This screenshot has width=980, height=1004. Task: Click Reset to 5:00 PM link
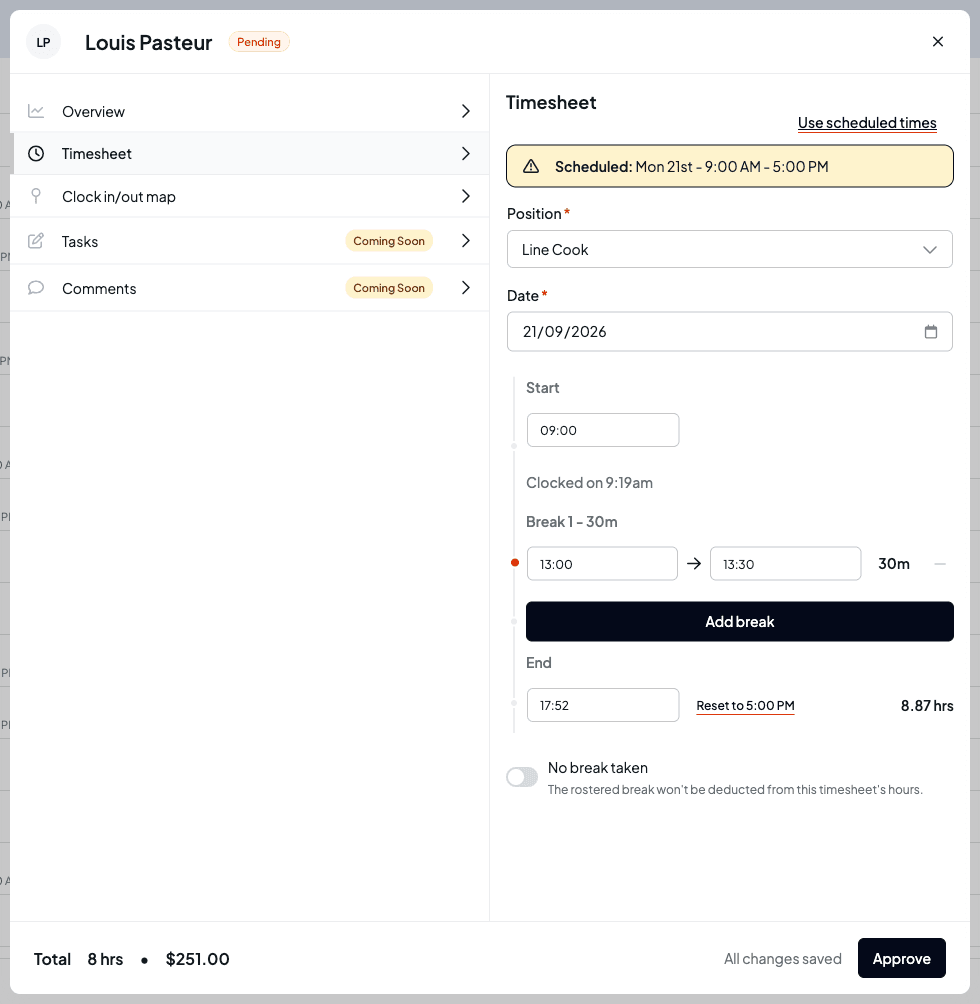click(x=745, y=706)
